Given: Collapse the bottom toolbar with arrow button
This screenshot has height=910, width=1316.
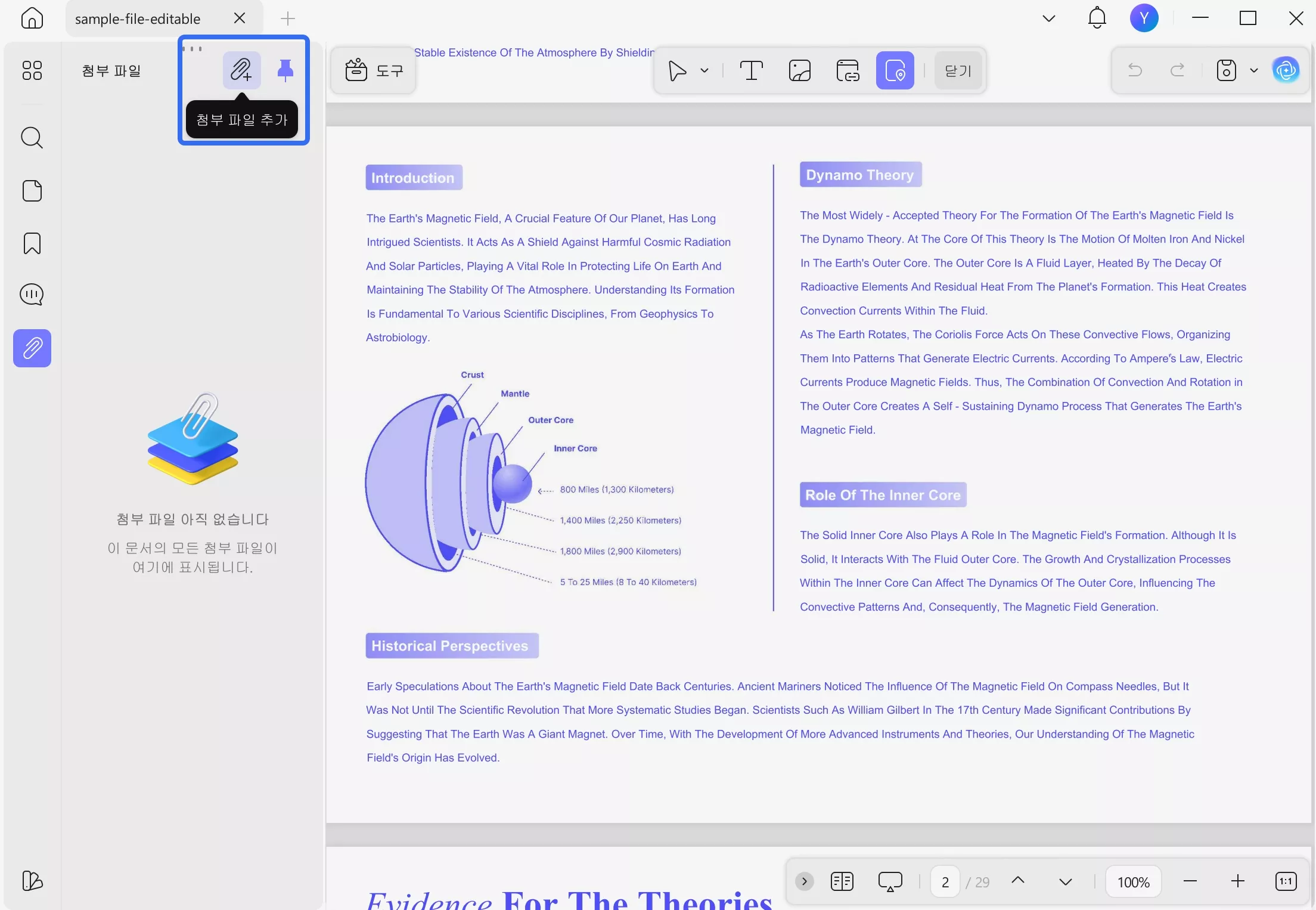Looking at the screenshot, I should pos(805,881).
